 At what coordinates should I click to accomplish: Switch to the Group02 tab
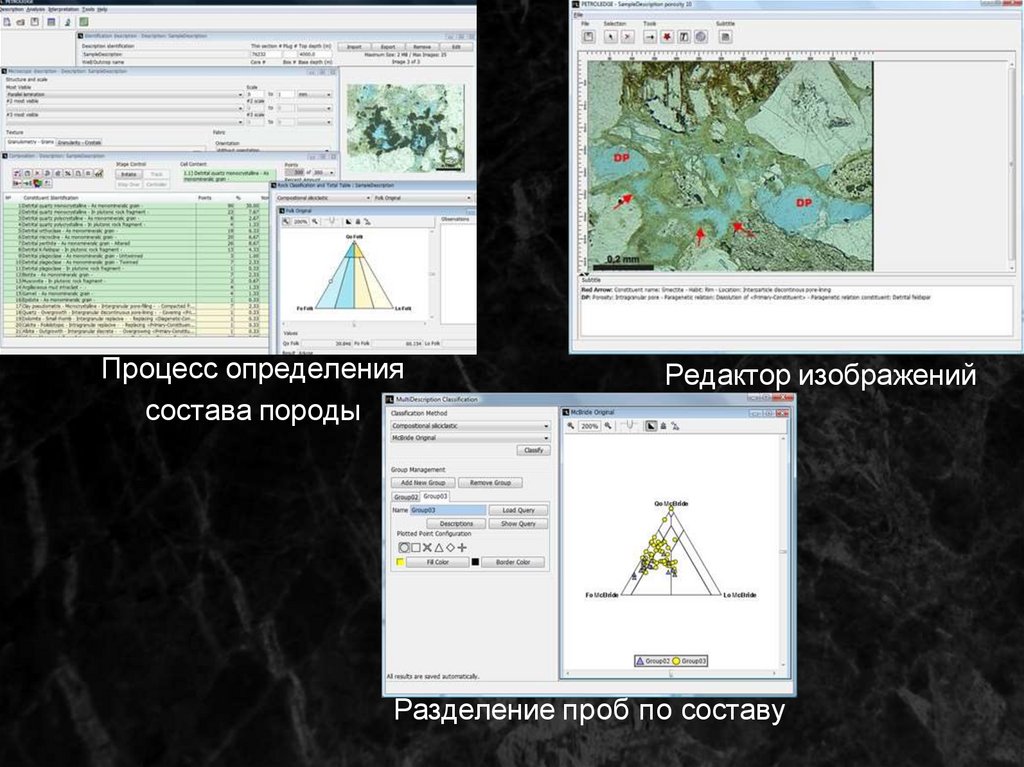coord(406,497)
